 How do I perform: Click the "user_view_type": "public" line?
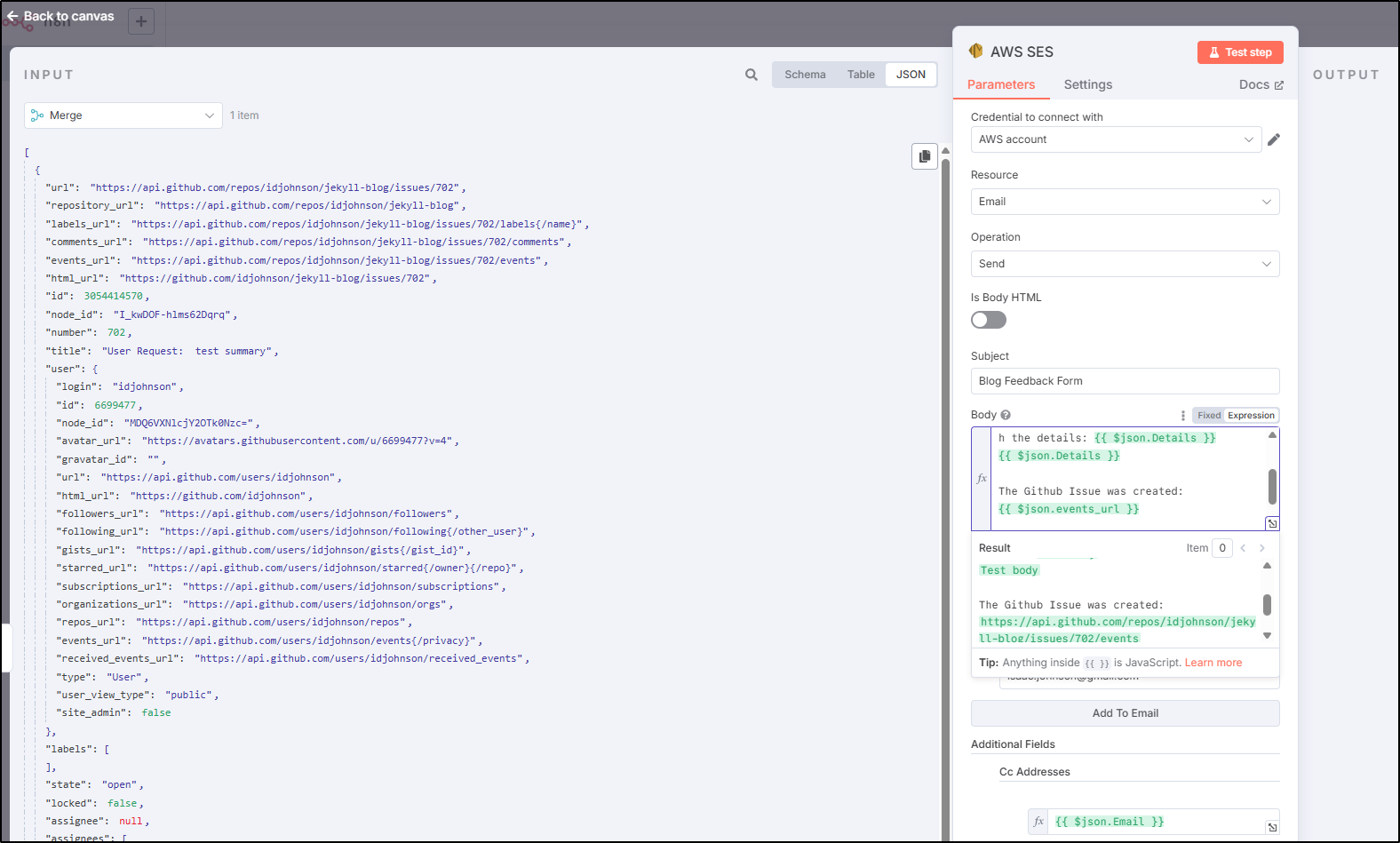point(138,696)
